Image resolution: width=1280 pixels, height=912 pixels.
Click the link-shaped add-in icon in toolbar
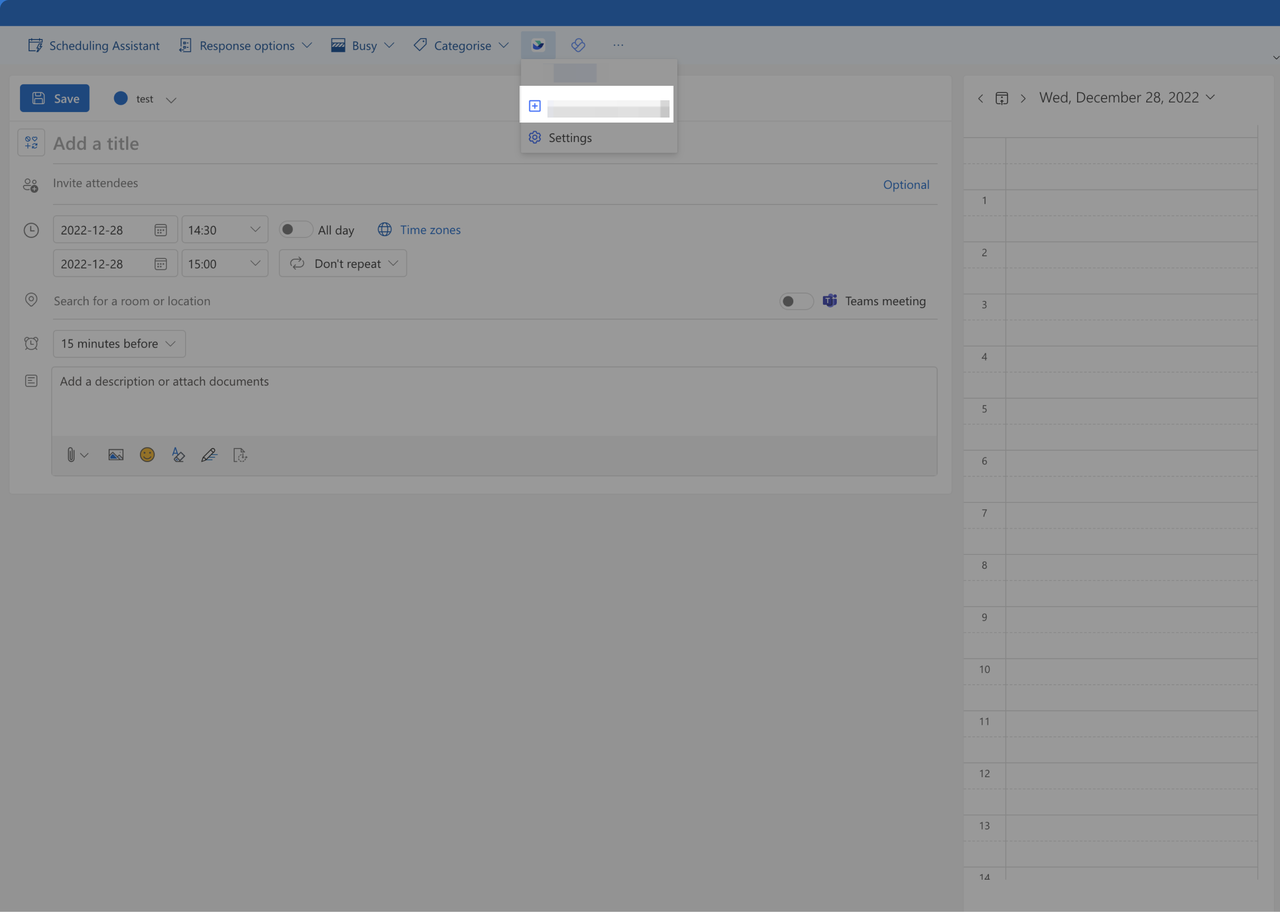(x=578, y=45)
